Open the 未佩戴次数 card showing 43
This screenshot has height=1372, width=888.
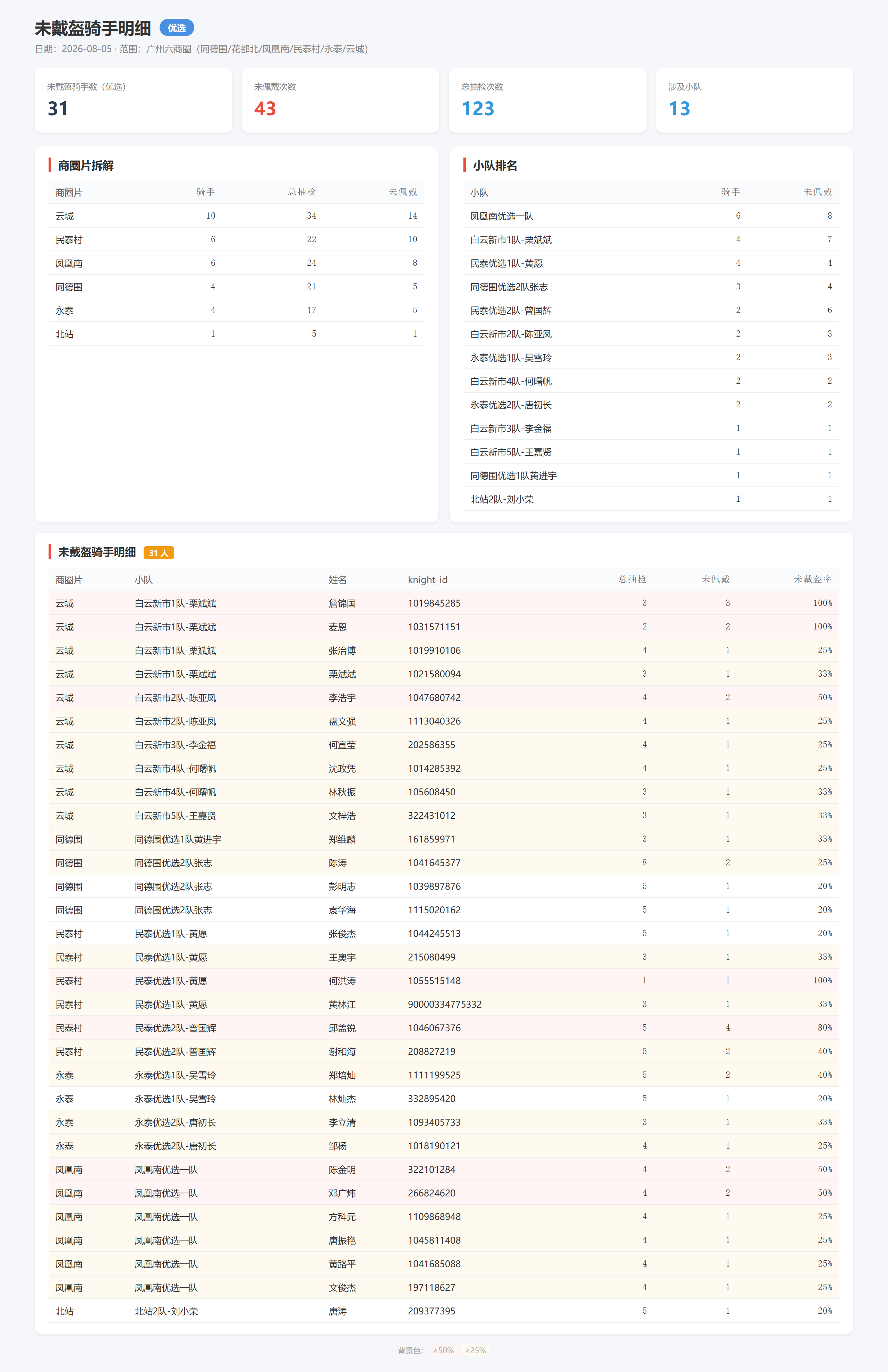pyautogui.click(x=340, y=100)
